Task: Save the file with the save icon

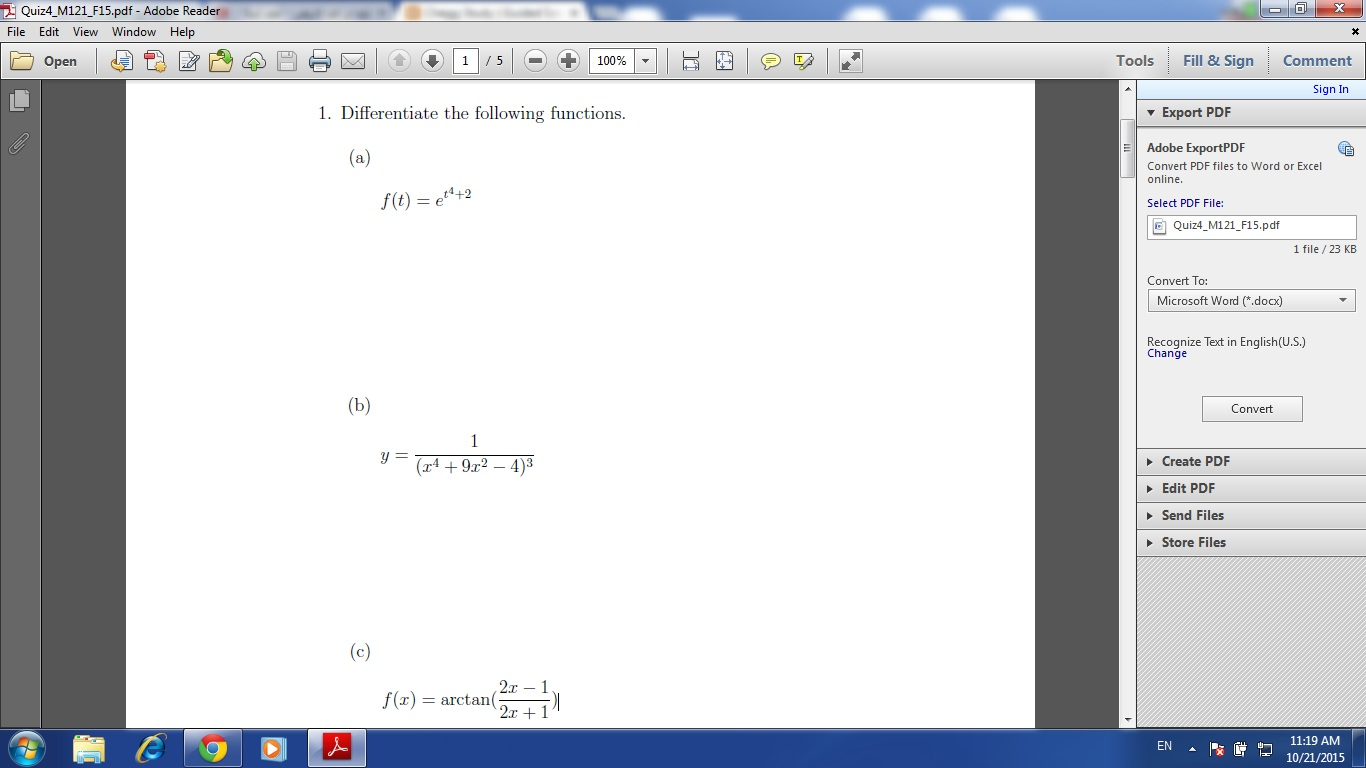Action: 286,61
